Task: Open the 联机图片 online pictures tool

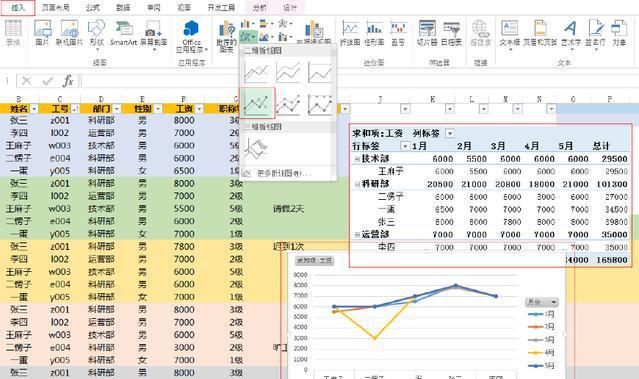Action: pyautogui.click(x=69, y=33)
